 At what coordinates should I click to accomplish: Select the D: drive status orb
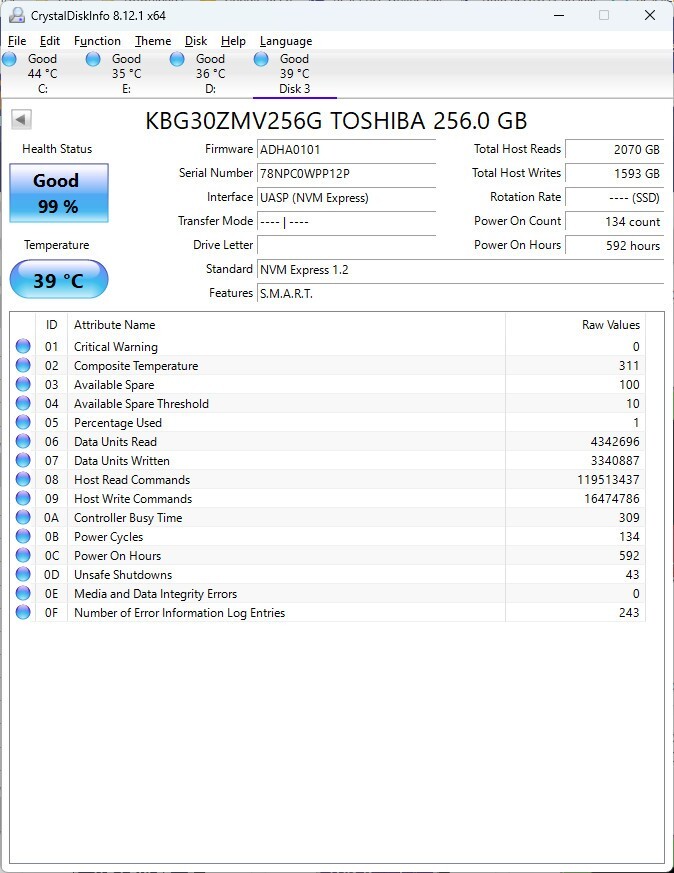[x=177, y=59]
